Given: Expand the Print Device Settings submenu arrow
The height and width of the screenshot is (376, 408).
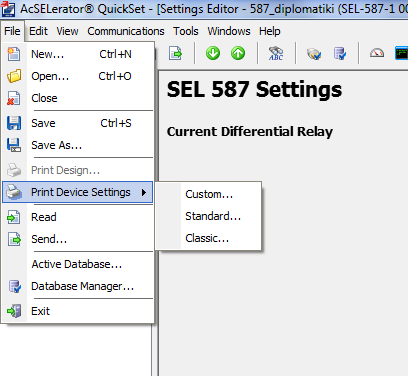Looking at the screenshot, I should [x=144, y=192].
